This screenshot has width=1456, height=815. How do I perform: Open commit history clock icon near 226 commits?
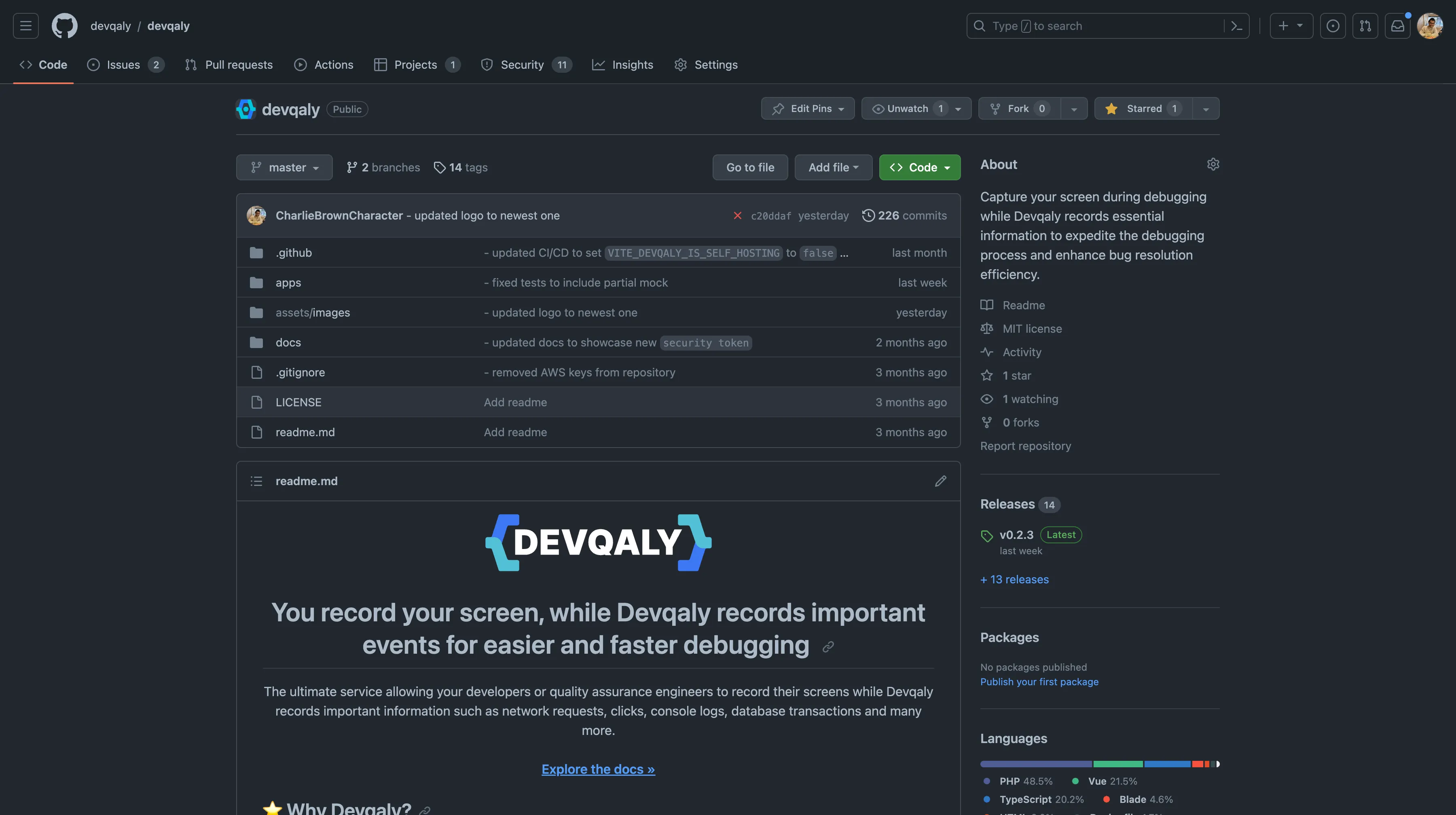[x=869, y=215]
